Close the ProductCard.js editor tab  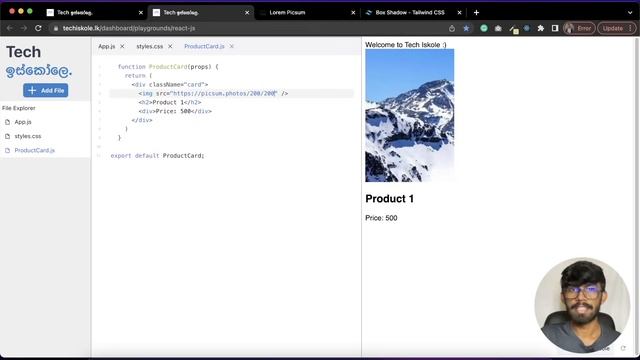click(231, 47)
